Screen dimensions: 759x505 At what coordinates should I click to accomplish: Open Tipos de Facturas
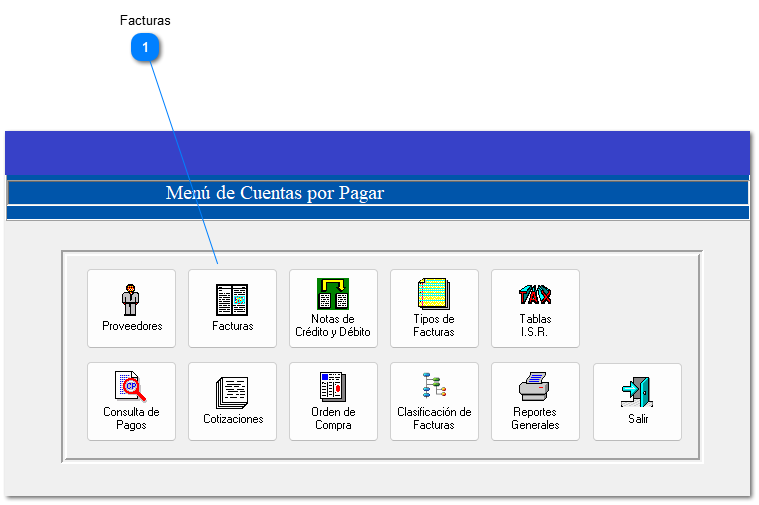click(434, 308)
